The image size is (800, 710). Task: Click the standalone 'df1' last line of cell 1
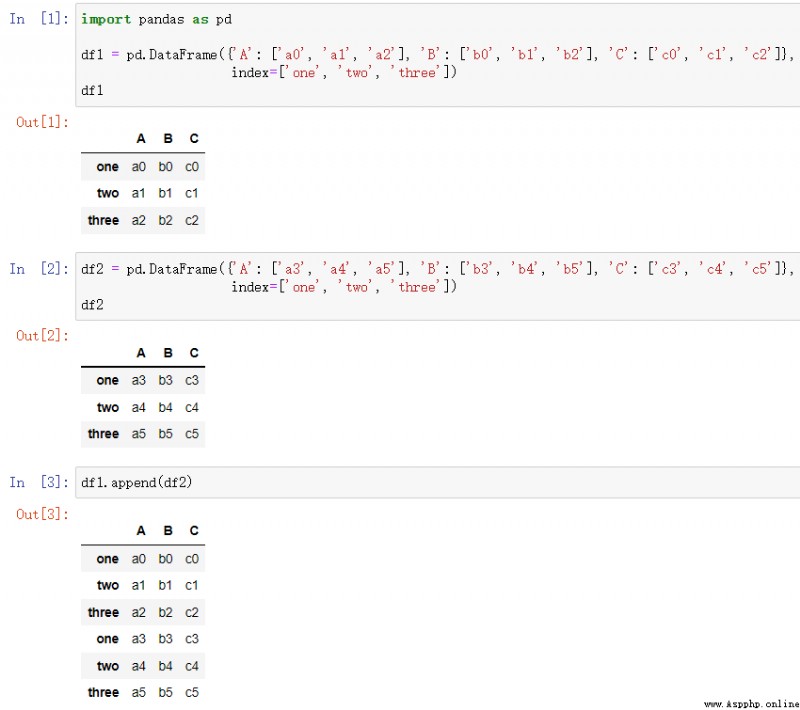point(92,90)
